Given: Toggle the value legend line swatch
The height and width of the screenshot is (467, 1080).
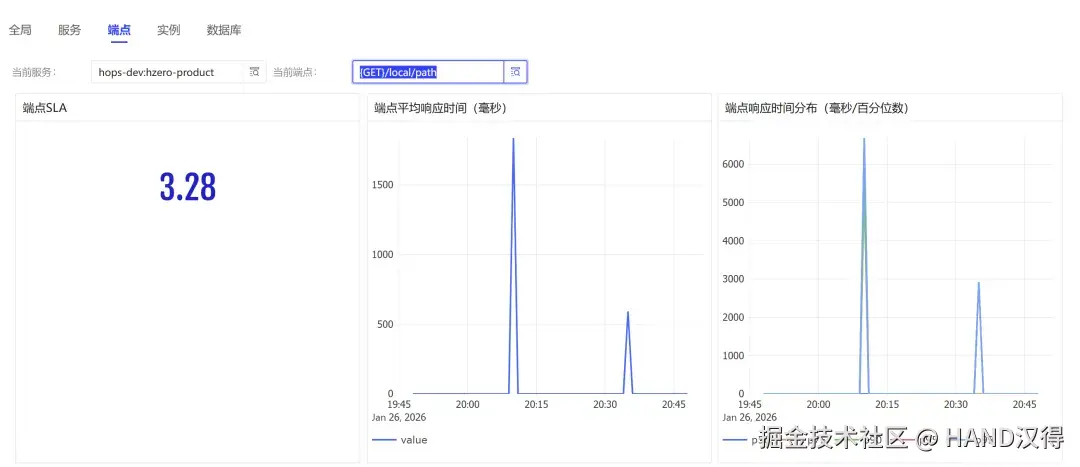Looking at the screenshot, I should [x=384, y=439].
